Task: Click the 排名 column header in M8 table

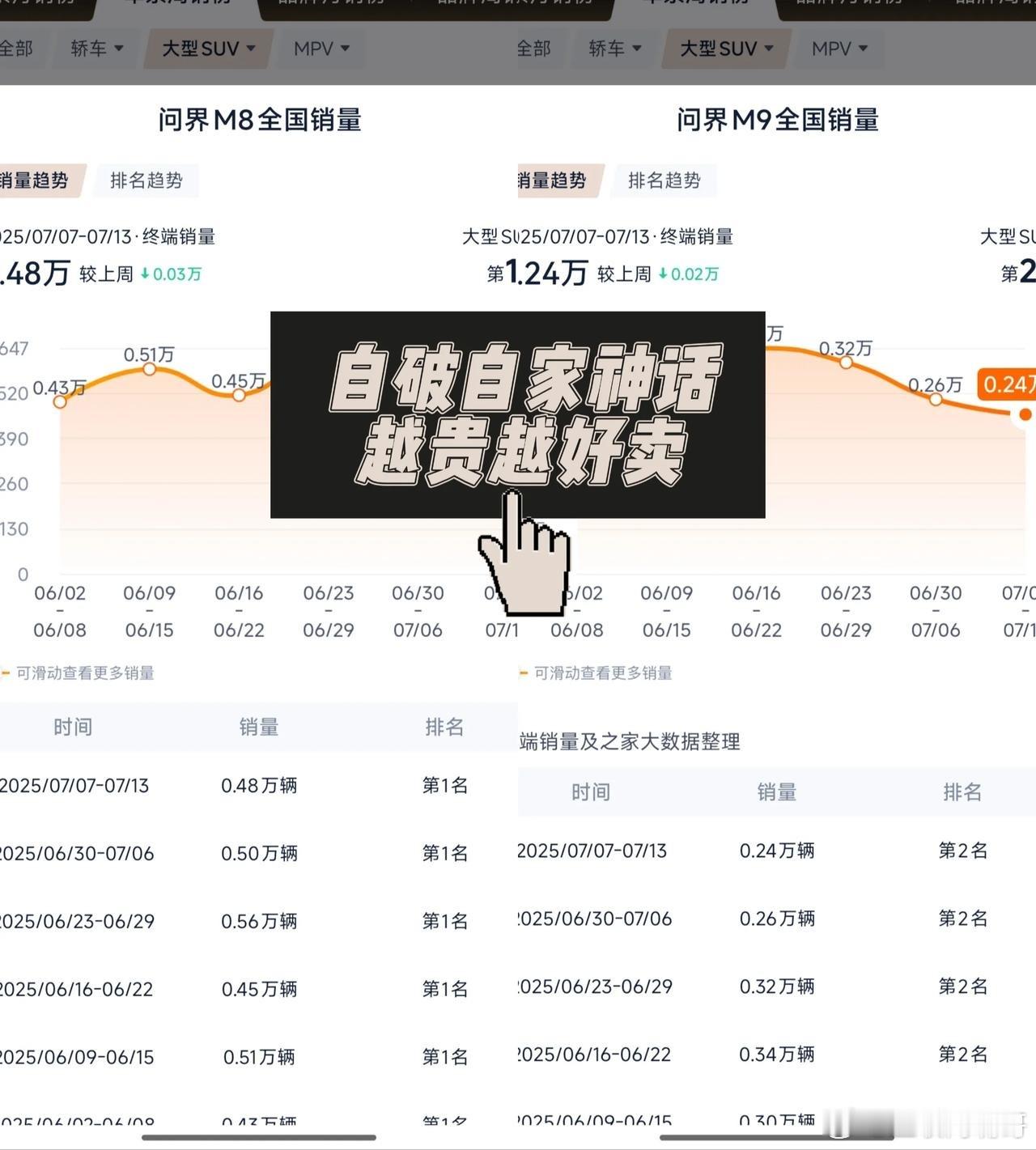Action: pyautogui.click(x=444, y=727)
